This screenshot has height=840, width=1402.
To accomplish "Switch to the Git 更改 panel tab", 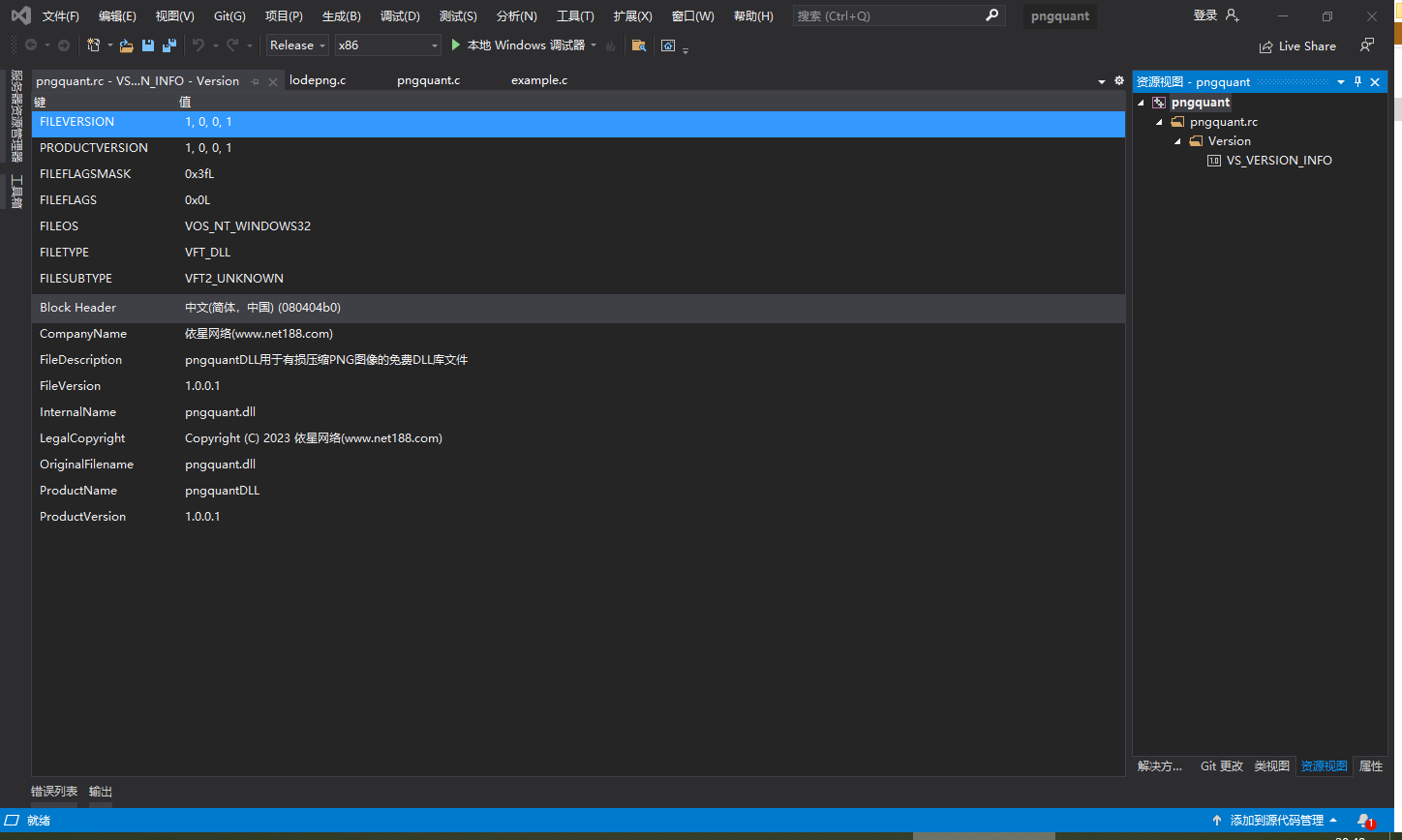I will point(1222,765).
